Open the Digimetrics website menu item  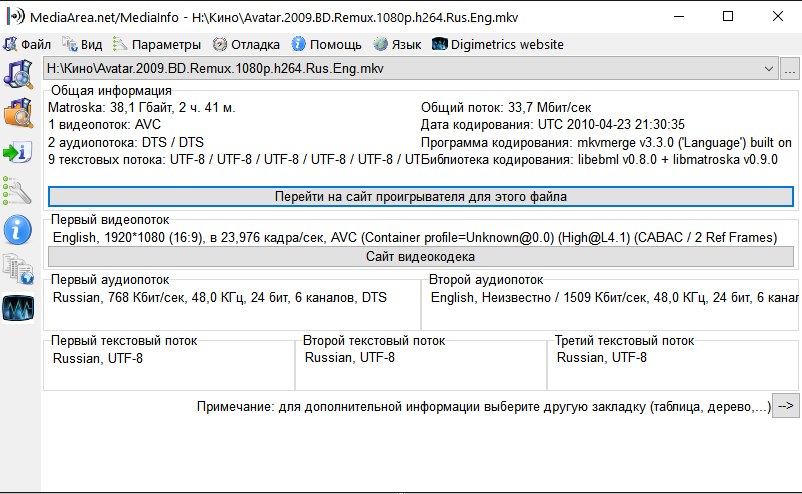498,44
